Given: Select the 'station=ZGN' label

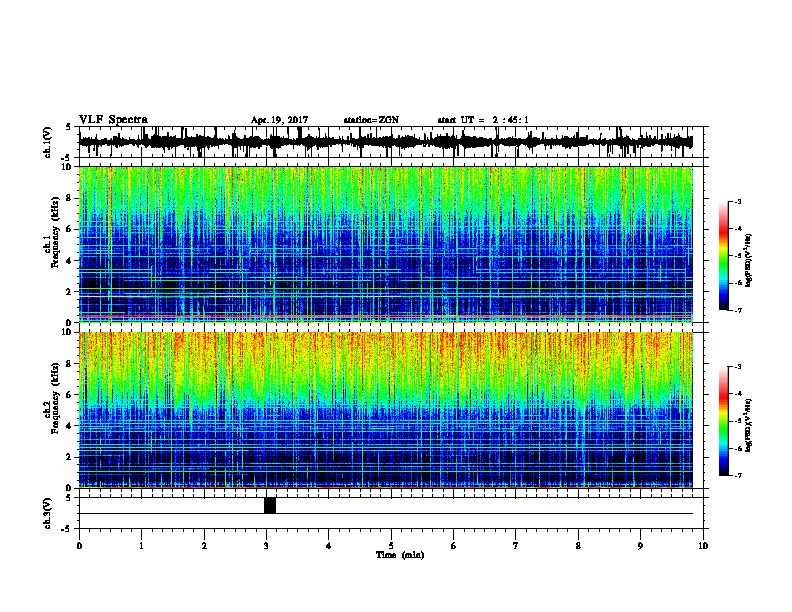Looking at the screenshot, I should click(371, 120).
